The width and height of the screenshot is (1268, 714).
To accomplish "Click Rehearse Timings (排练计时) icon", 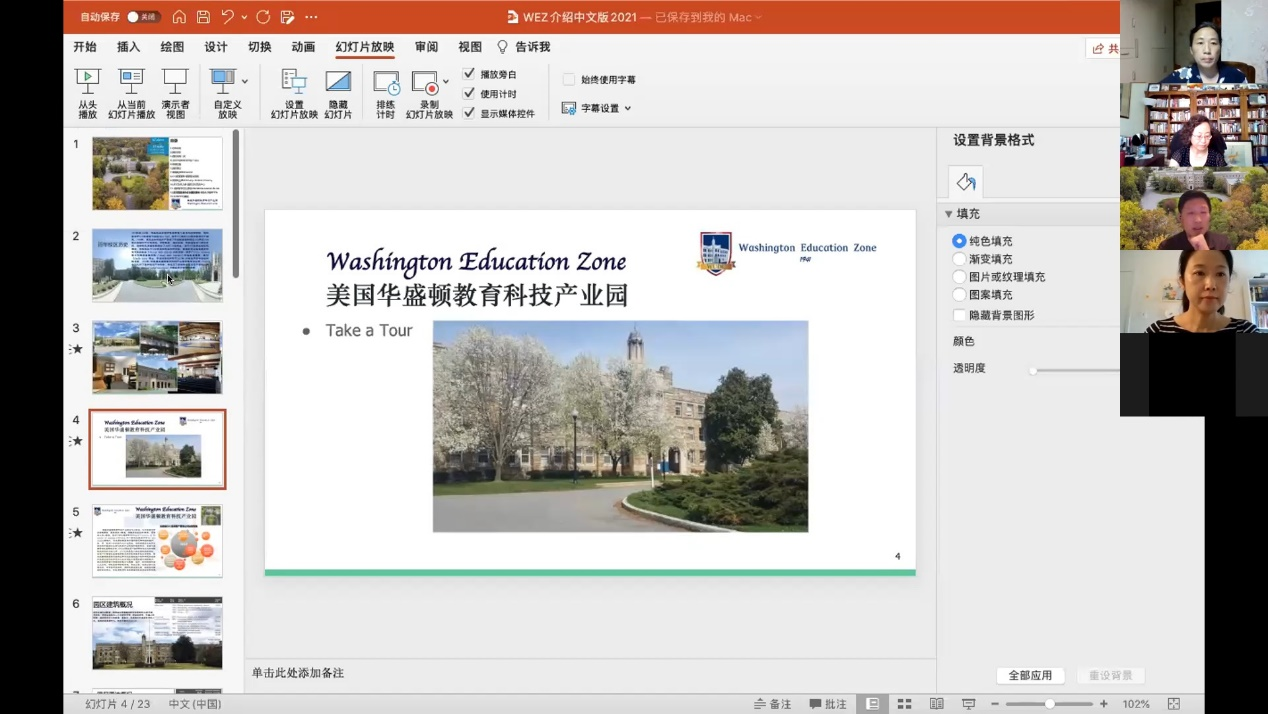I will pyautogui.click(x=386, y=82).
